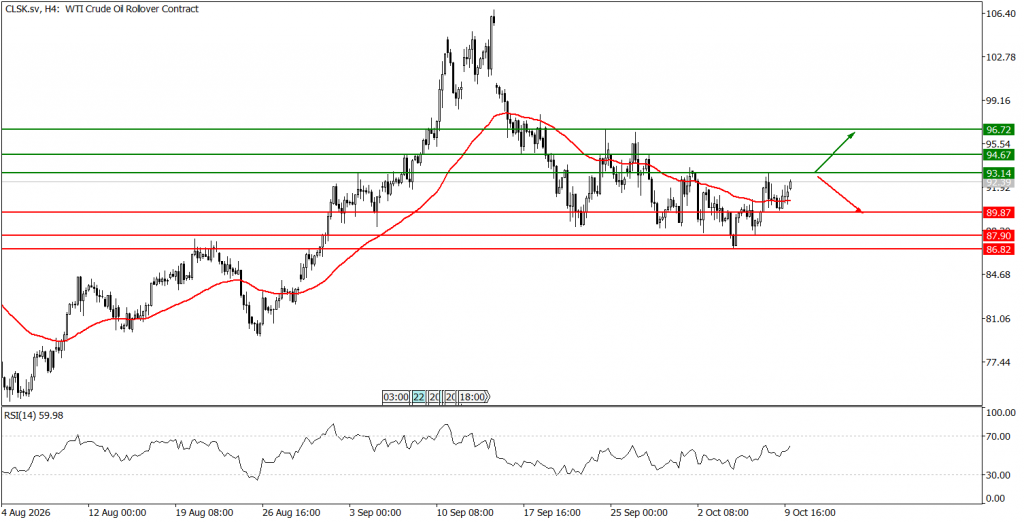Click the 94.67 resistance price label
The width and height of the screenshot is (1024, 522).
(x=998, y=155)
